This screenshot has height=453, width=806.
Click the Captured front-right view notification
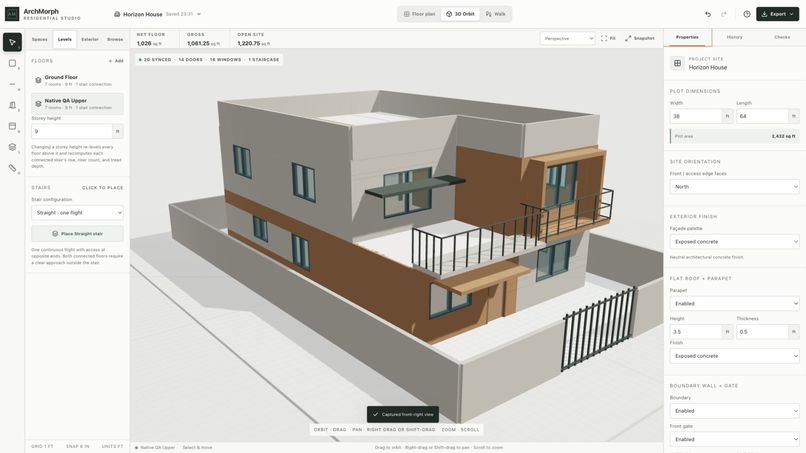402,414
